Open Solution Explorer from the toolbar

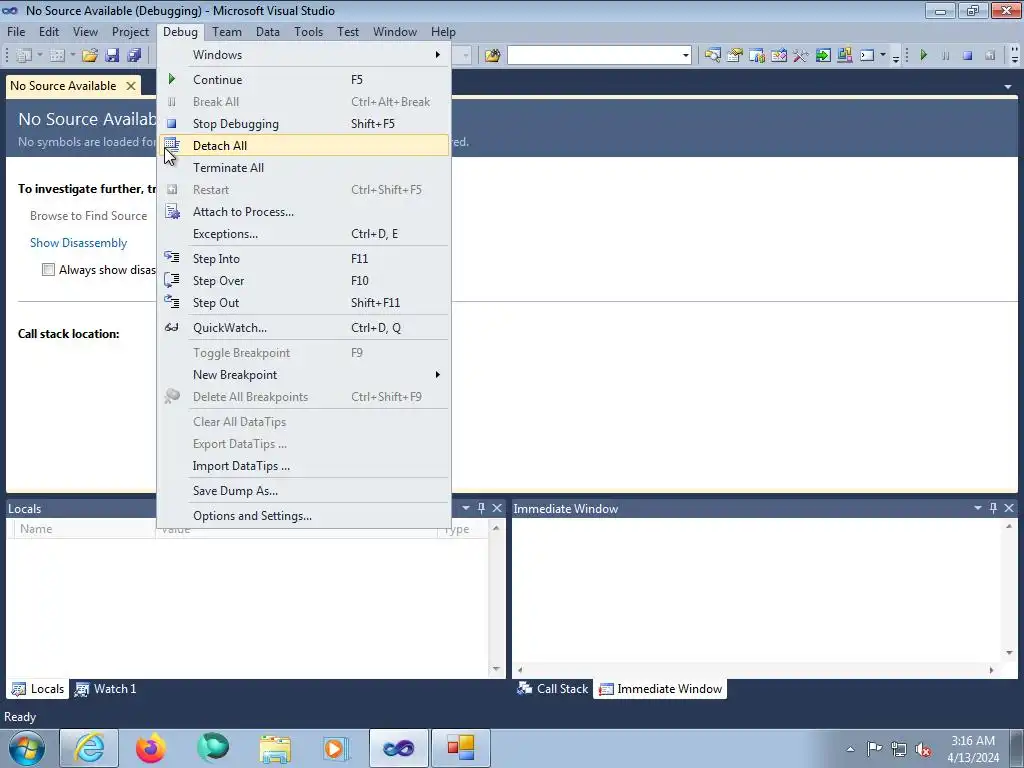(712, 56)
